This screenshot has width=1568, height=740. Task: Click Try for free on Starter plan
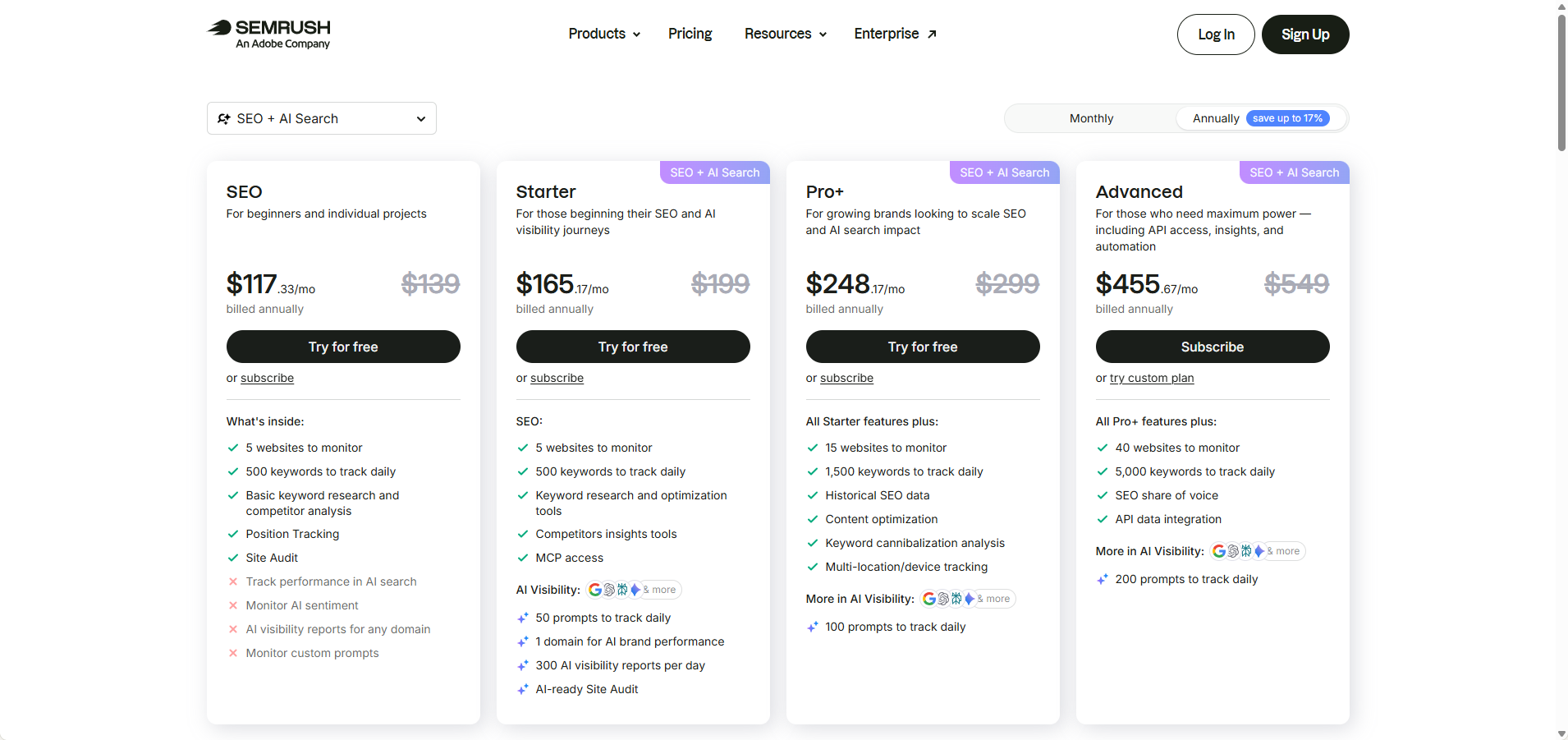pos(633,347)
